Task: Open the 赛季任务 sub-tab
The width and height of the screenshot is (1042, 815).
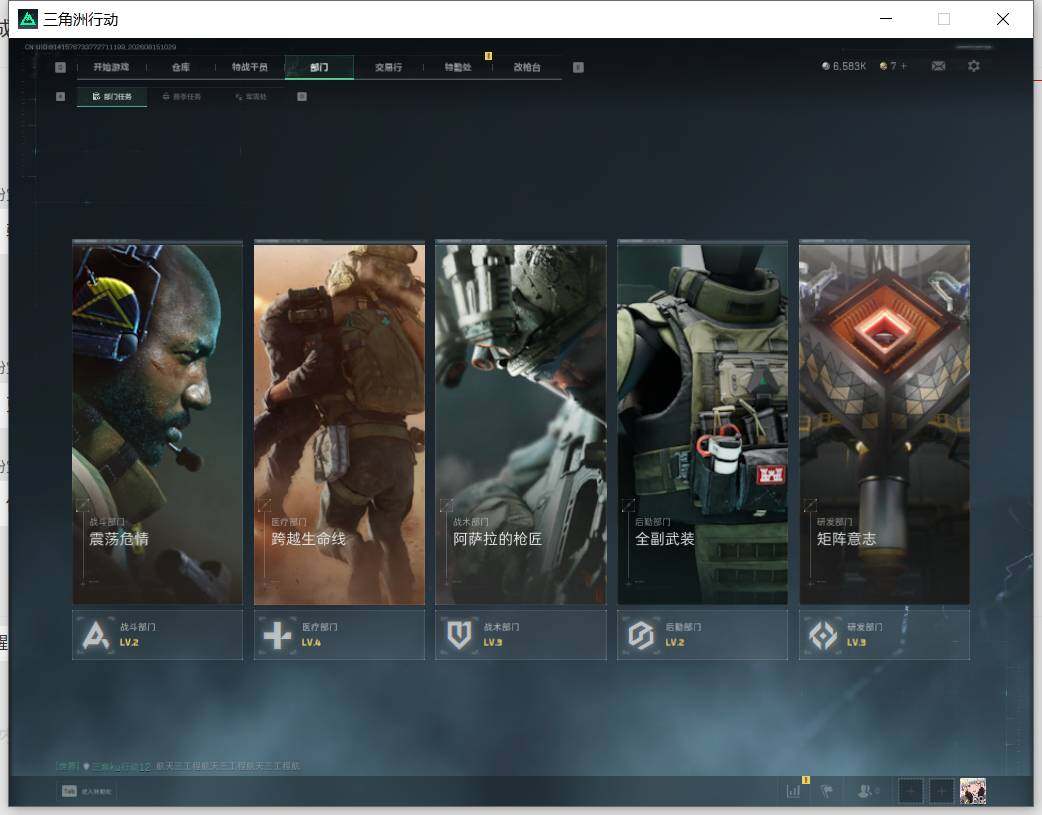Action: pos(181,96)
